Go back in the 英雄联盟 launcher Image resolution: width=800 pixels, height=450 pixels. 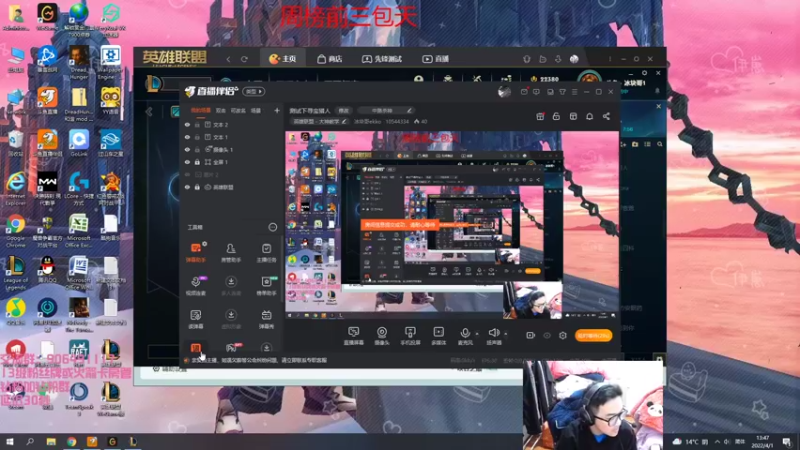(x=229, y=59)
